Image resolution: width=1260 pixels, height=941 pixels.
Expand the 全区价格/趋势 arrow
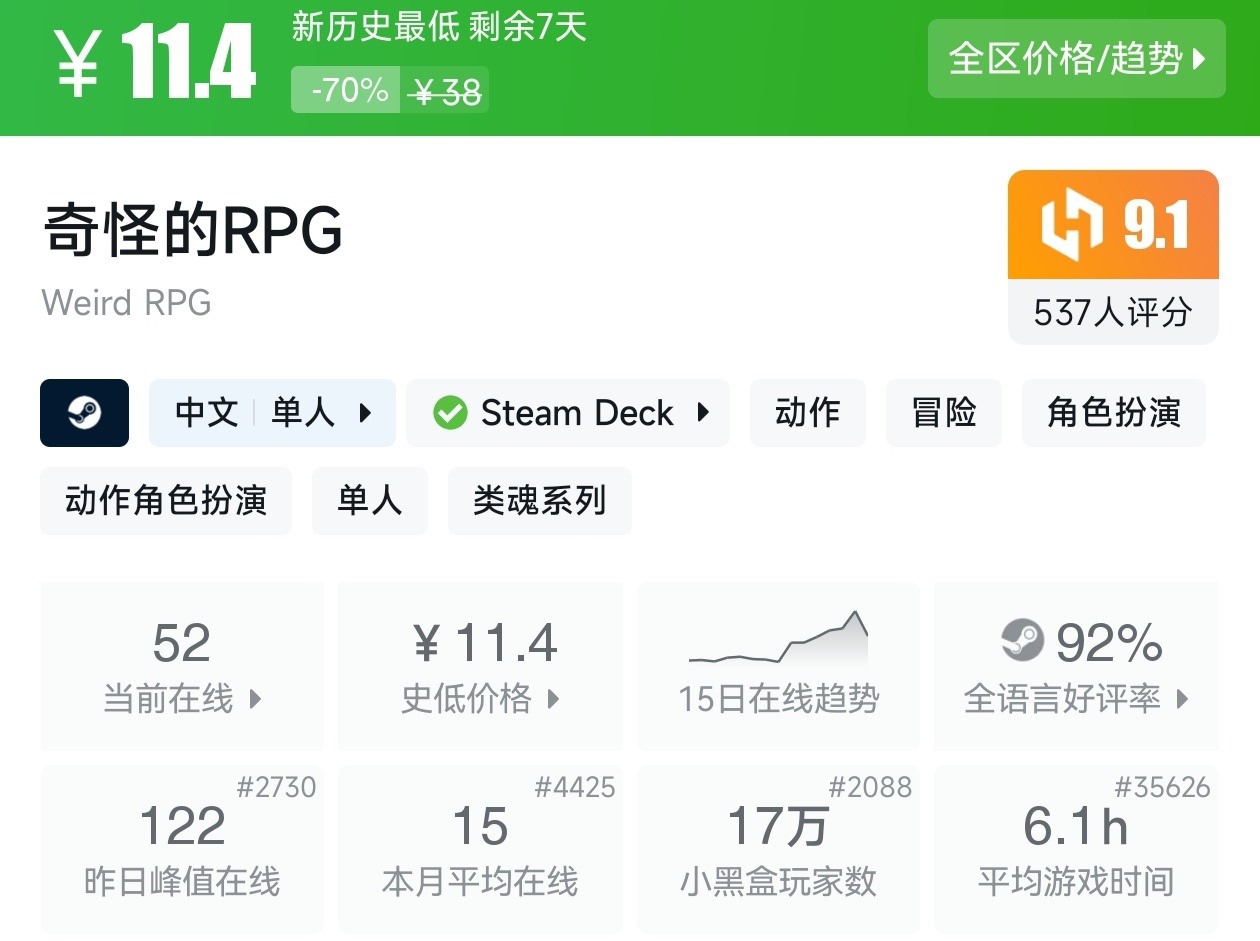pos(1200,59)
